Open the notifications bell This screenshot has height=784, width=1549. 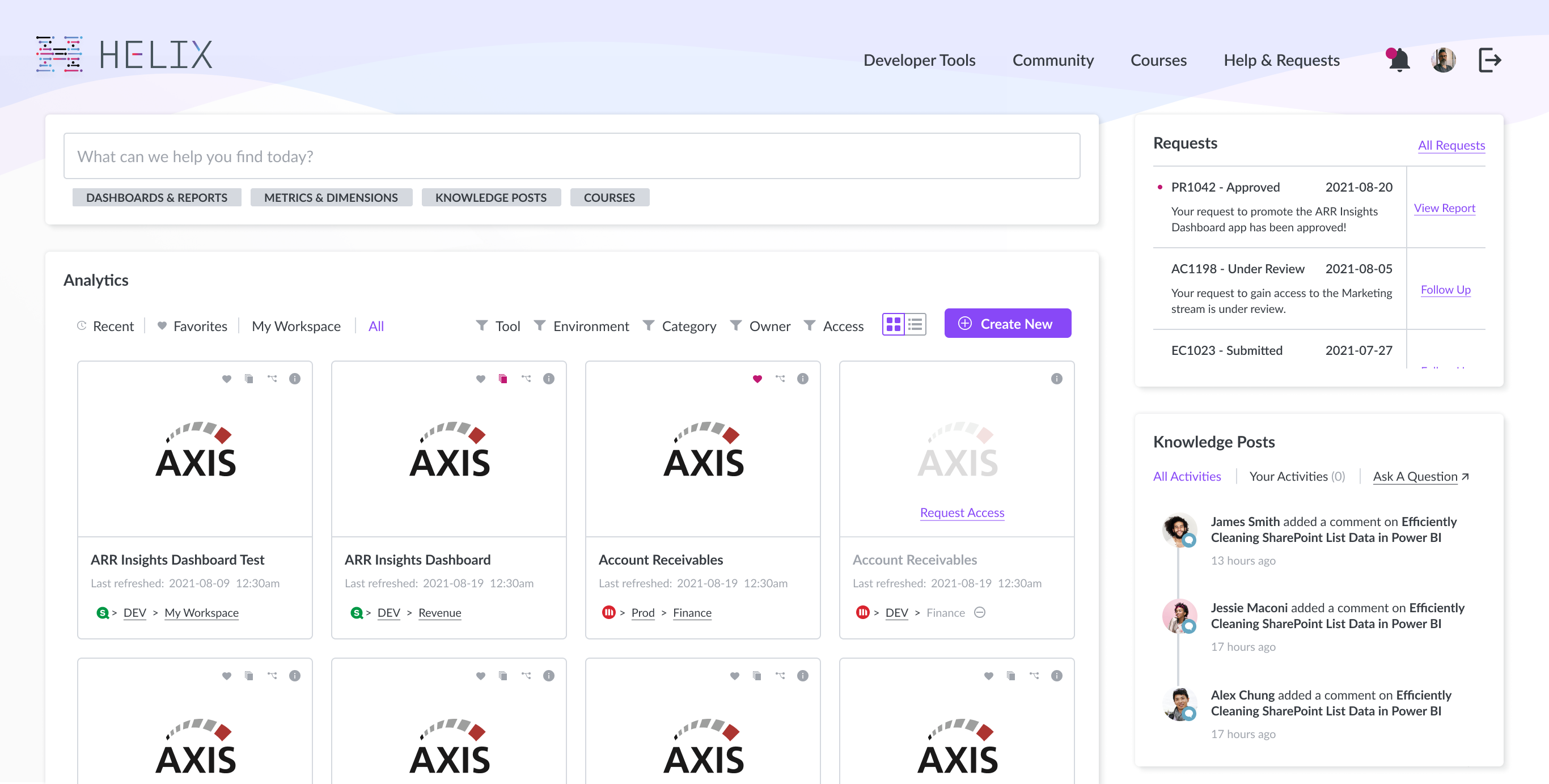point(1399,60)
